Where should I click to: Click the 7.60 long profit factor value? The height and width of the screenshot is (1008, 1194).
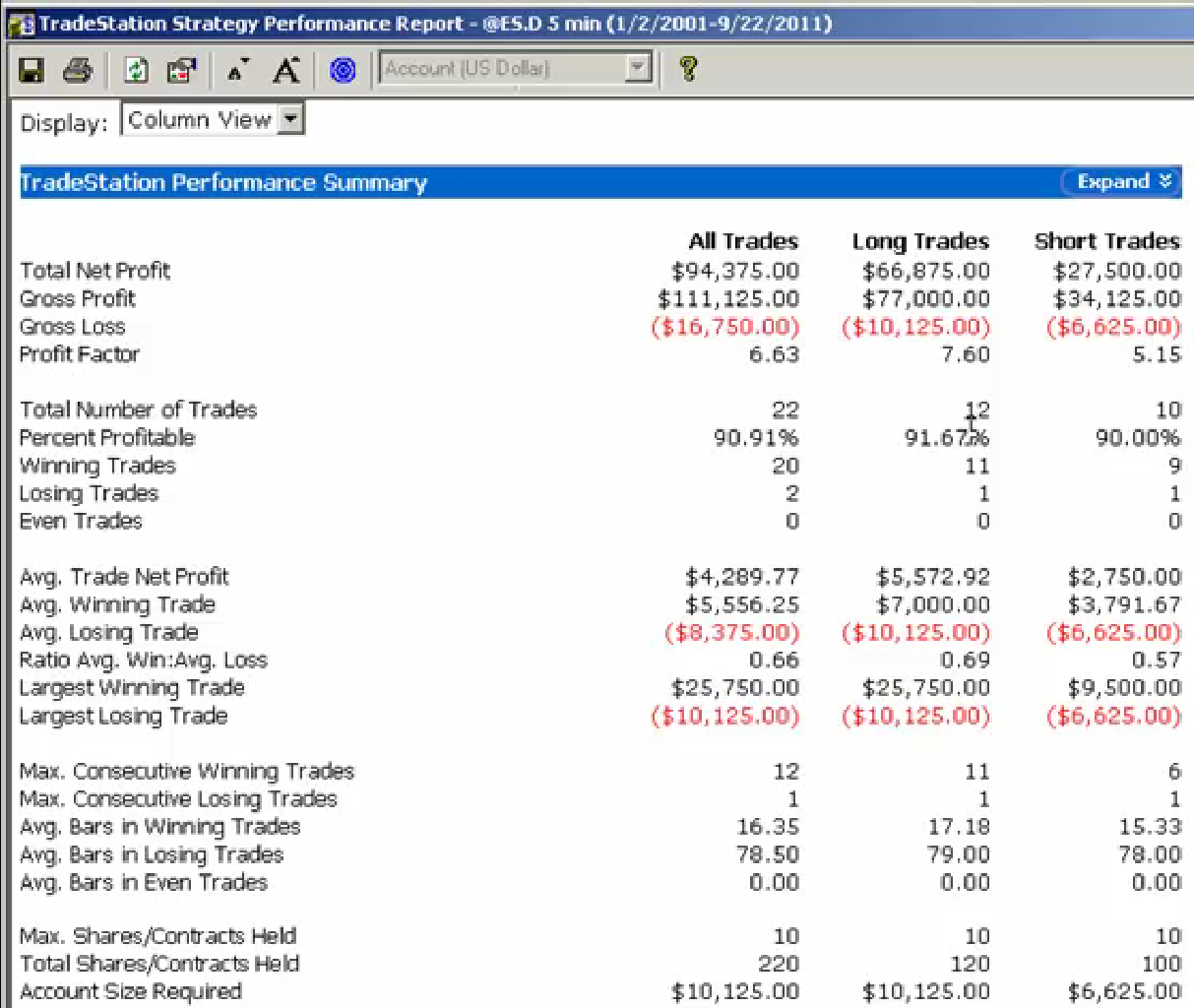pos(966,354)
